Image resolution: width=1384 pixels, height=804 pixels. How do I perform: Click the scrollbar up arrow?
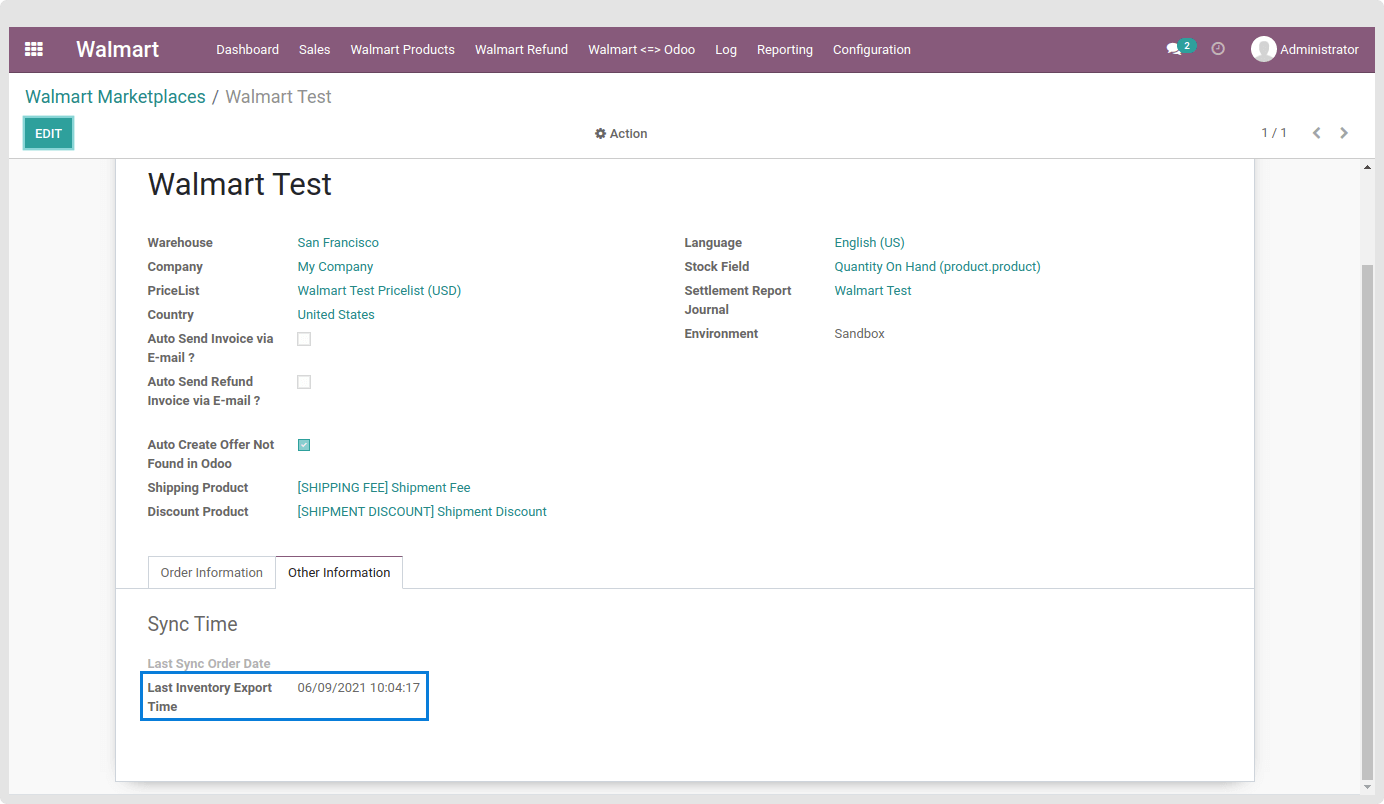coord(1367,167)
